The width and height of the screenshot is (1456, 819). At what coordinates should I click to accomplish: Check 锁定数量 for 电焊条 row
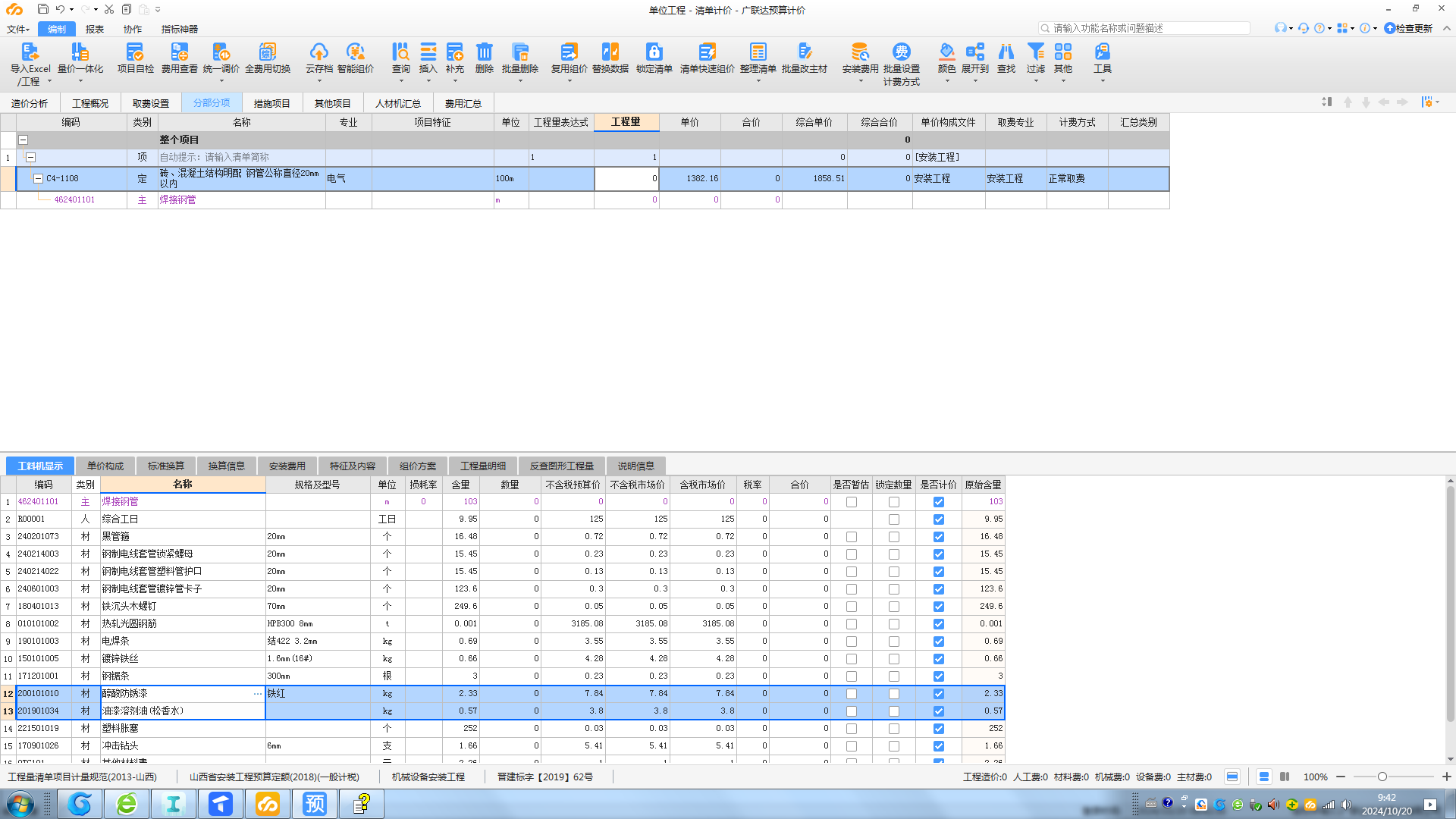coord(894,642)
